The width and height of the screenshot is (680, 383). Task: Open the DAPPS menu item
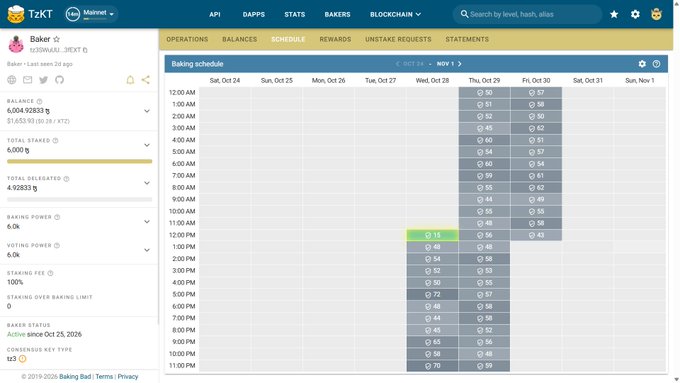(x=254, y=14)
